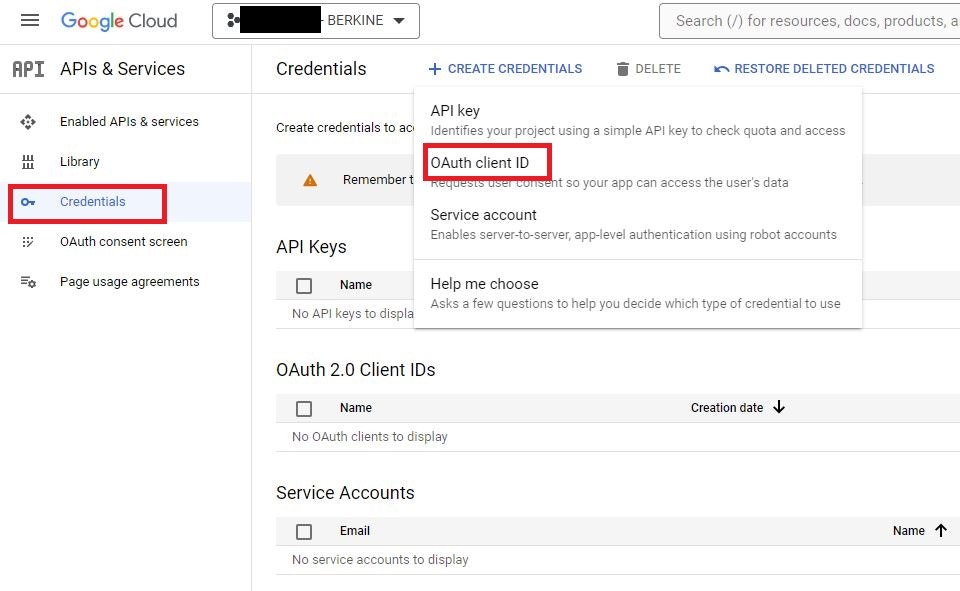Click the DELETE button label
The width and height of the screenshot is (960, 591).
click(658, 69)
